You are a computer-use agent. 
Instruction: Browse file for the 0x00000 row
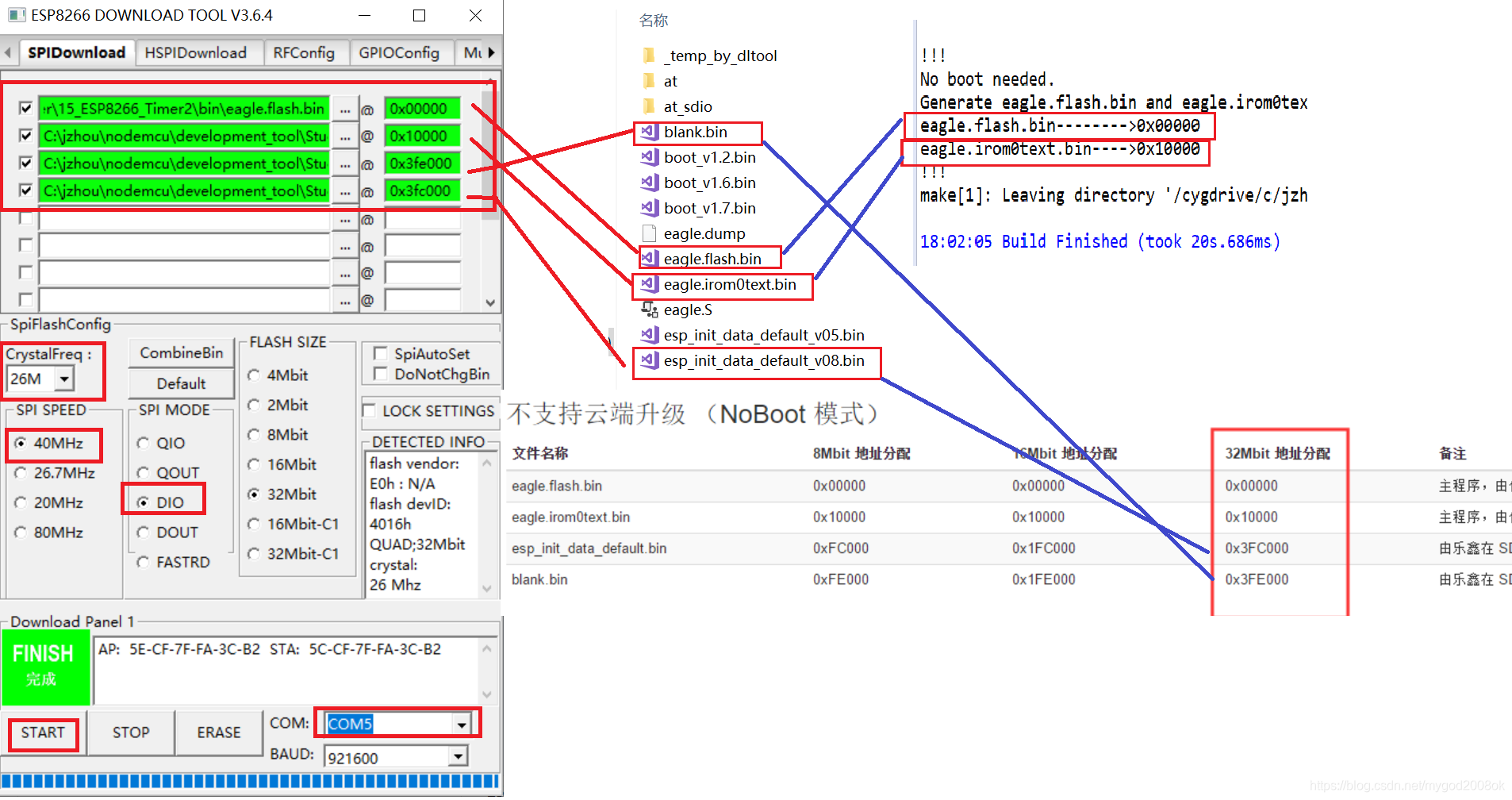[344, 109]
